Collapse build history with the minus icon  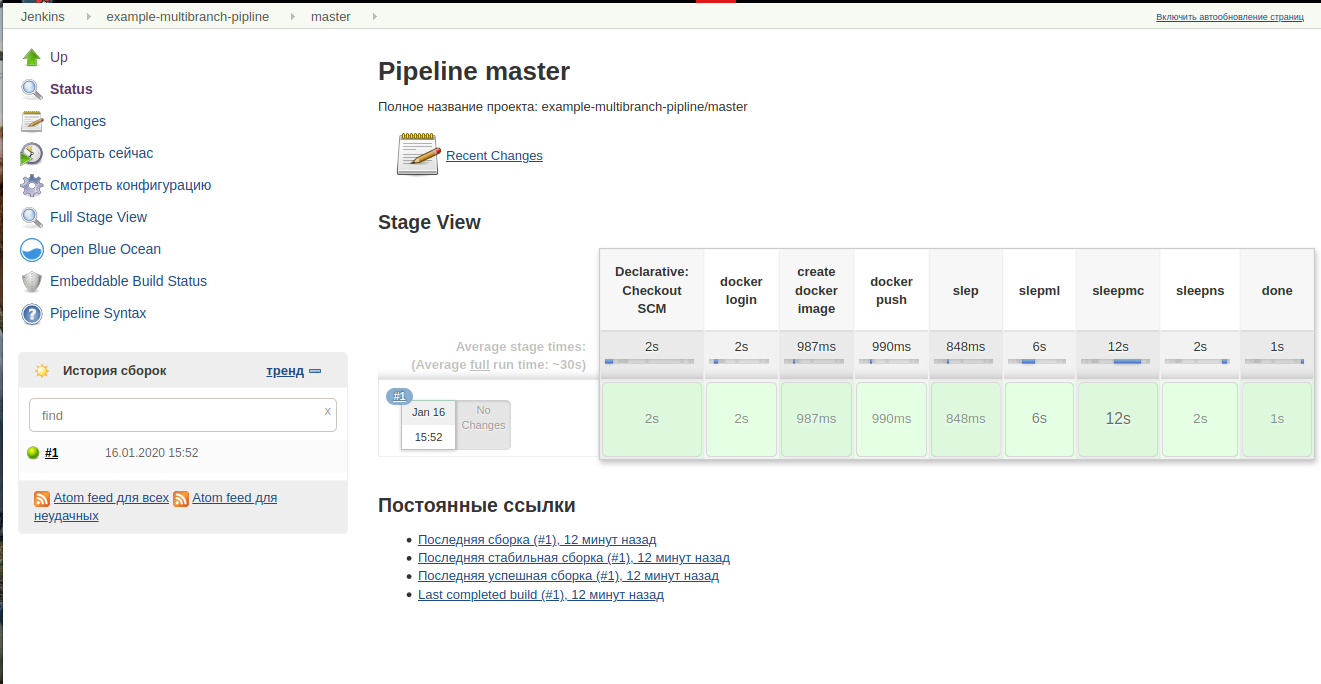[315, 371]
